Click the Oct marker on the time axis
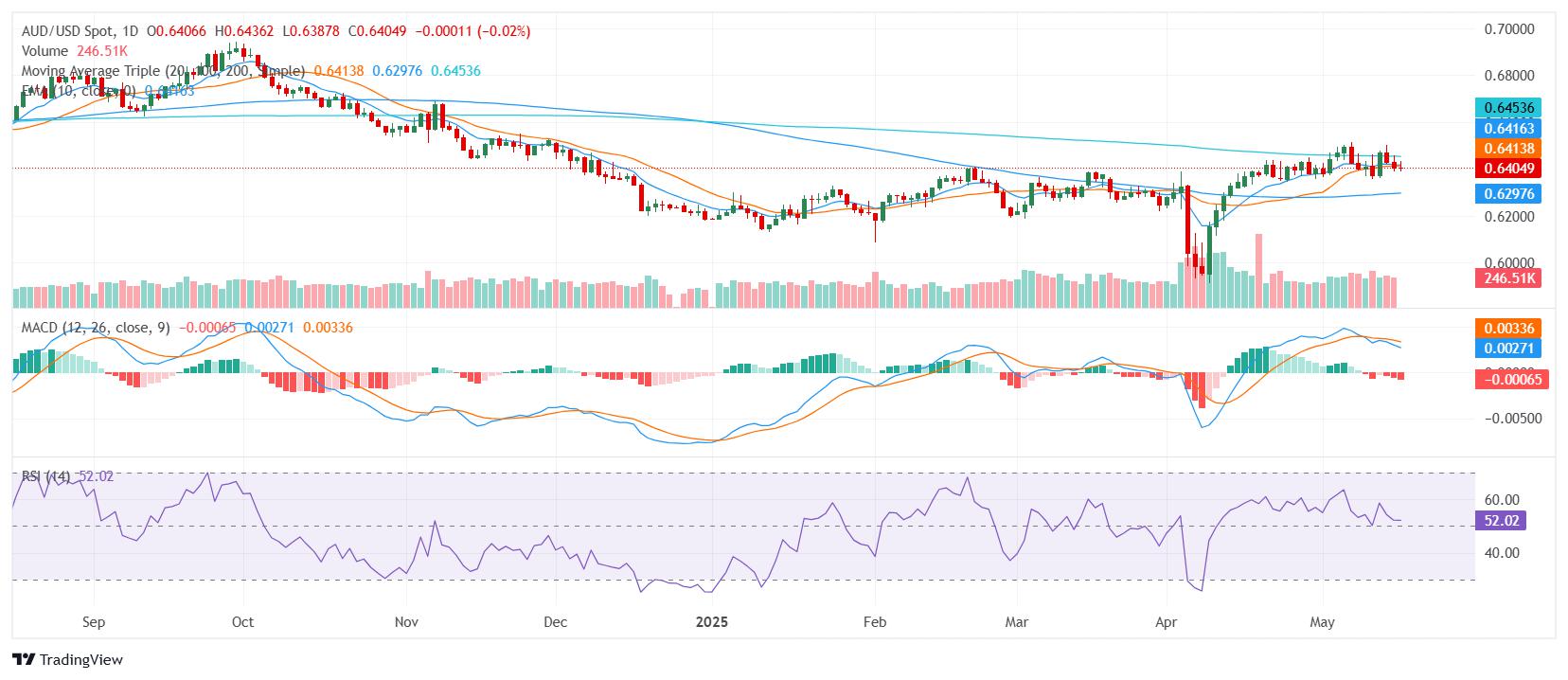This screenshot has height=680, width=1568. coord(243,622)
